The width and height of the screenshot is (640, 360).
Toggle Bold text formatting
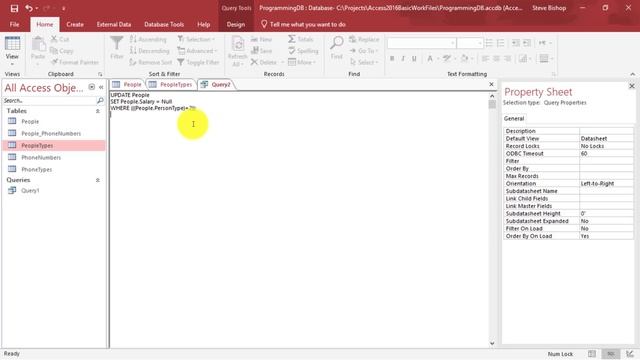392,59
